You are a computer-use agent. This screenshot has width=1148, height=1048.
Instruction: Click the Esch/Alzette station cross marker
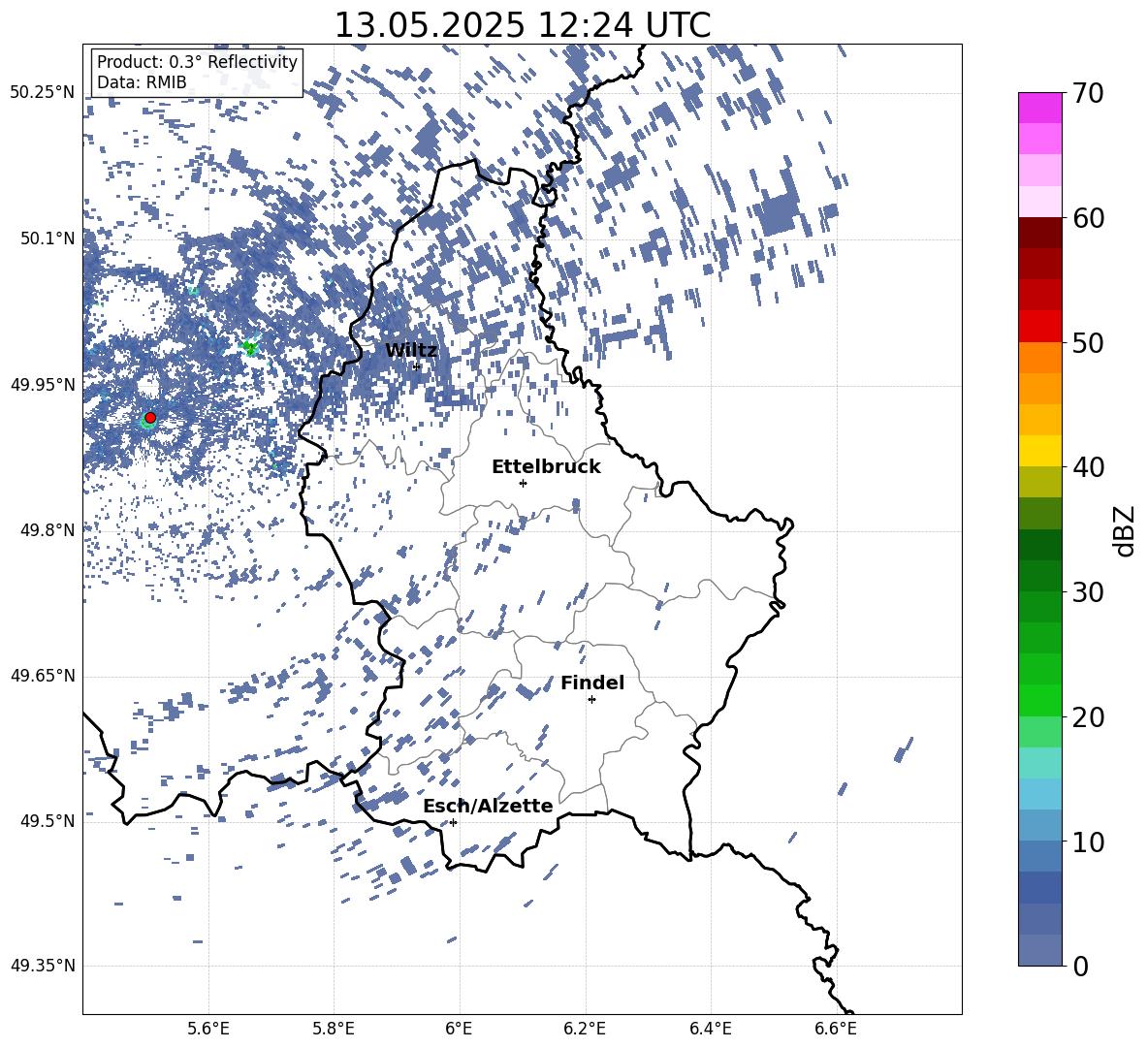click(453, 822)
